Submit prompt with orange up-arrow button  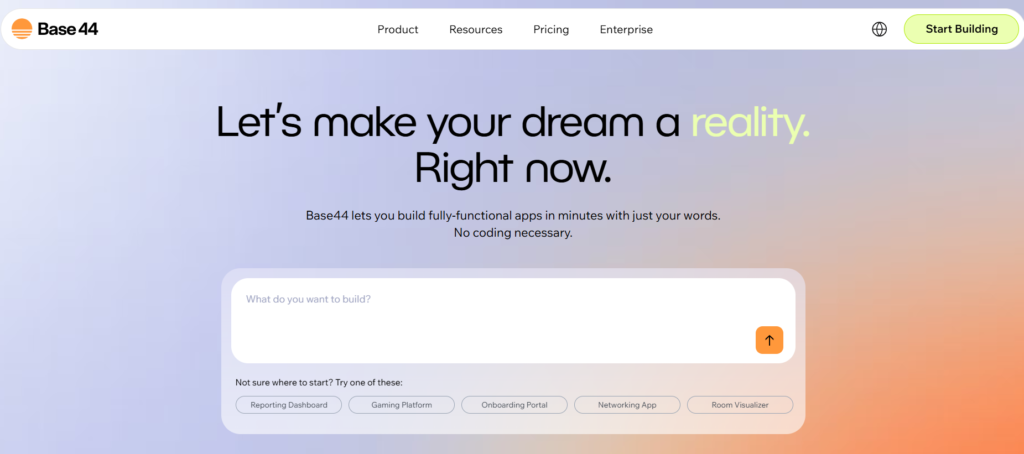(769, 340)
